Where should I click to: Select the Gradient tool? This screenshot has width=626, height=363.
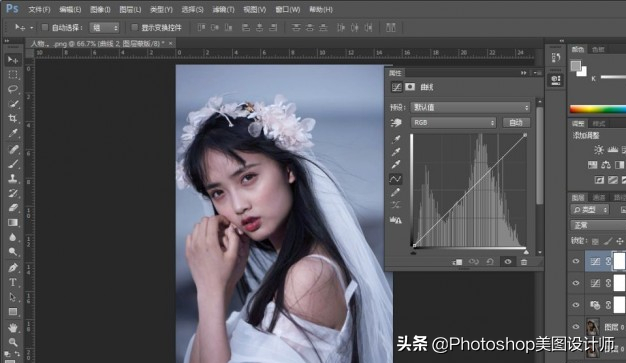(x=13, y=222)
